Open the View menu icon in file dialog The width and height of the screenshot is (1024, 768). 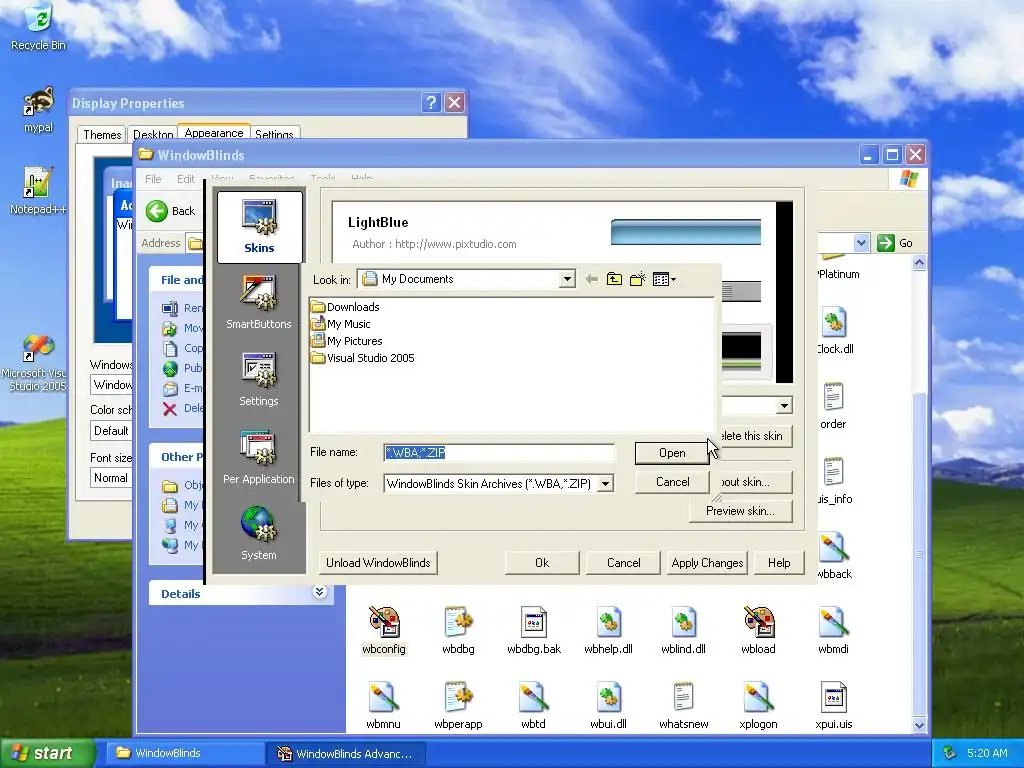coord(664,280)
